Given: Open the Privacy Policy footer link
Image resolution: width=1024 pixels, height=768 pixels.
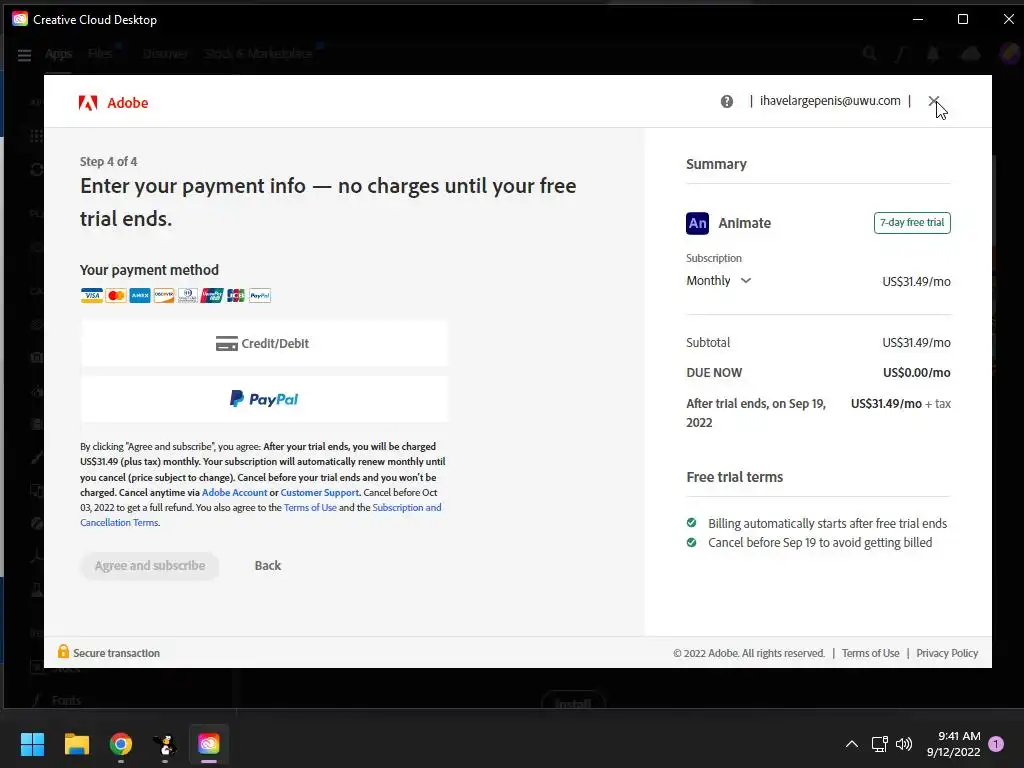Looking at the screenshot, I should (947, 653).
